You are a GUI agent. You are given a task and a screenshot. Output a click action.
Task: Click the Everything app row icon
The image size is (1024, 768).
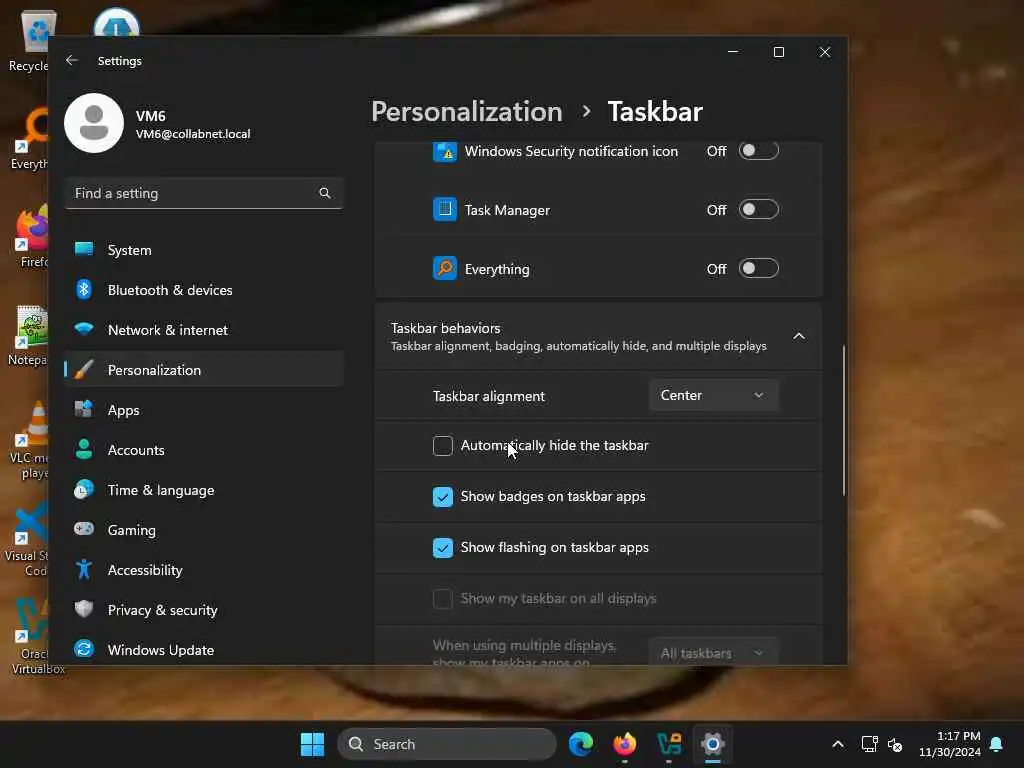[445, 268]
